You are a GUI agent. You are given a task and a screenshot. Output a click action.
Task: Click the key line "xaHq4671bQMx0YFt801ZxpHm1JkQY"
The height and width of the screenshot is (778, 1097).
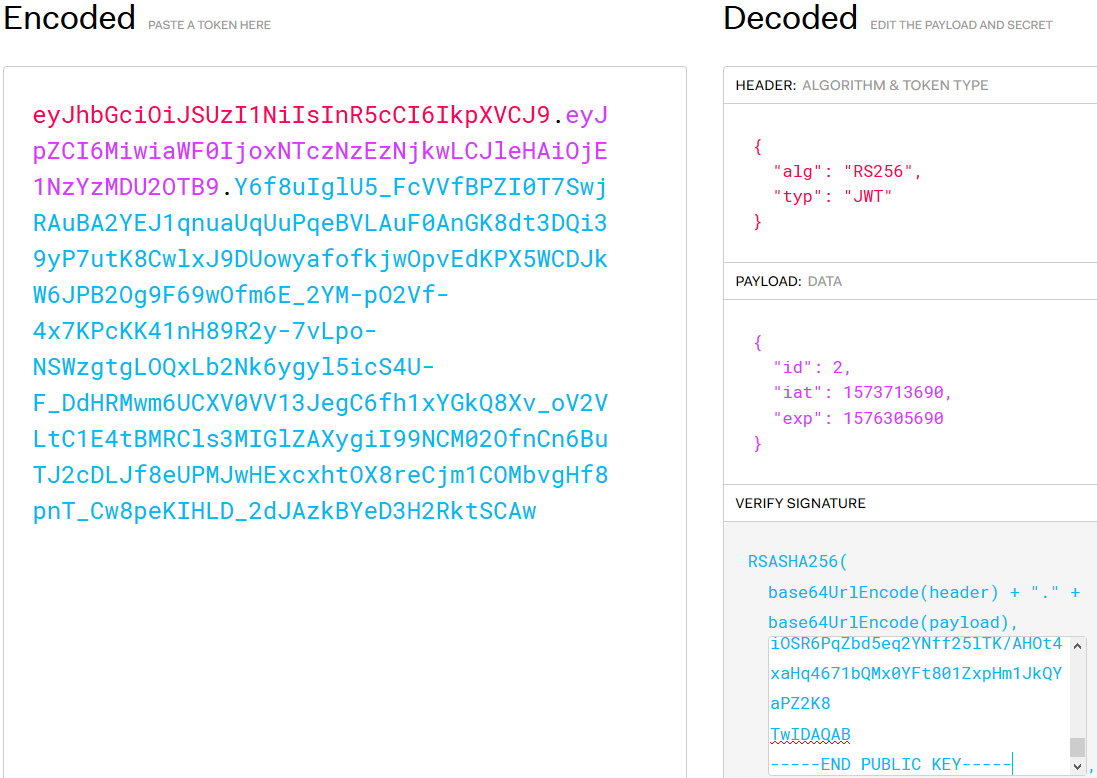point(916,674)
